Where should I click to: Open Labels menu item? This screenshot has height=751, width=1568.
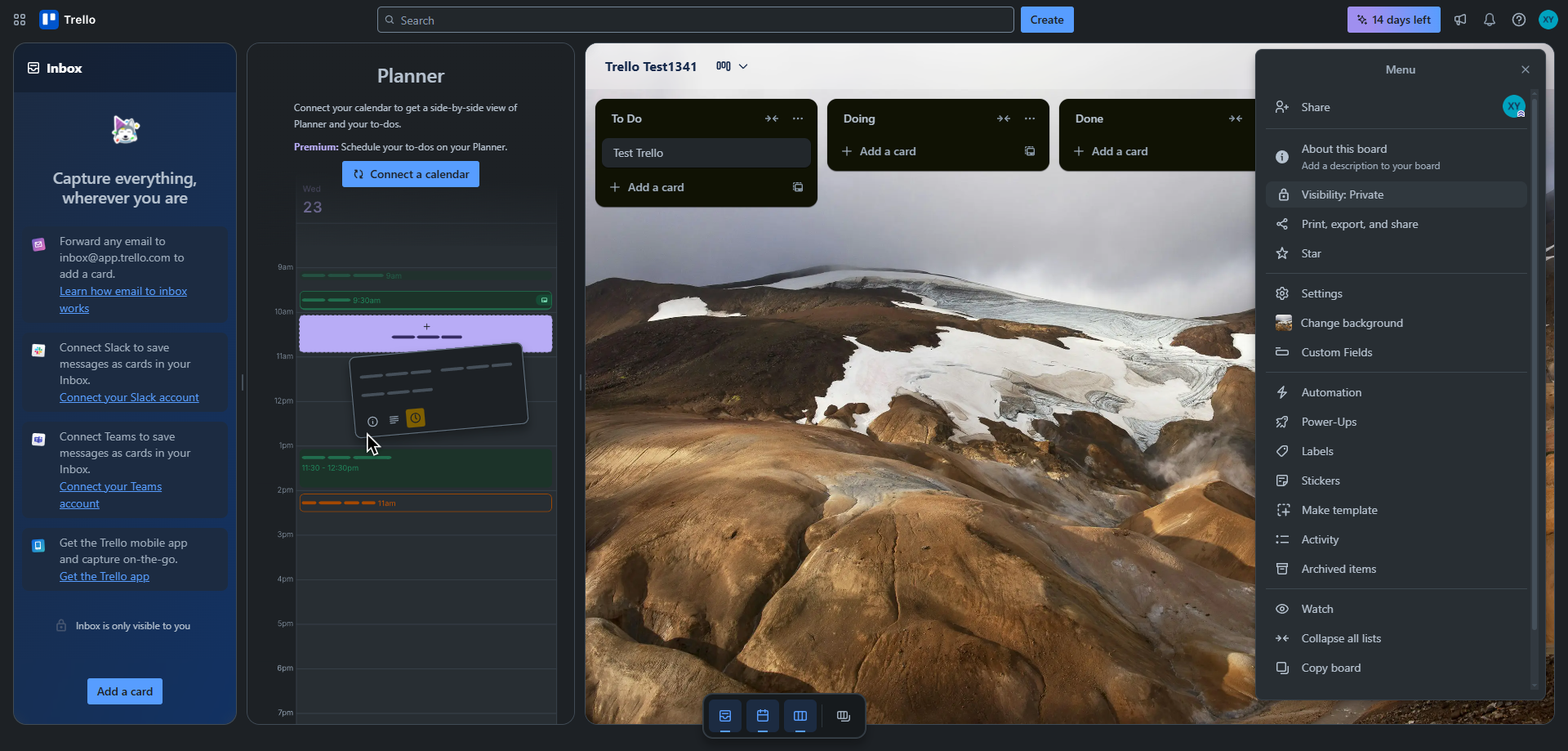(x=1396, y=451)
